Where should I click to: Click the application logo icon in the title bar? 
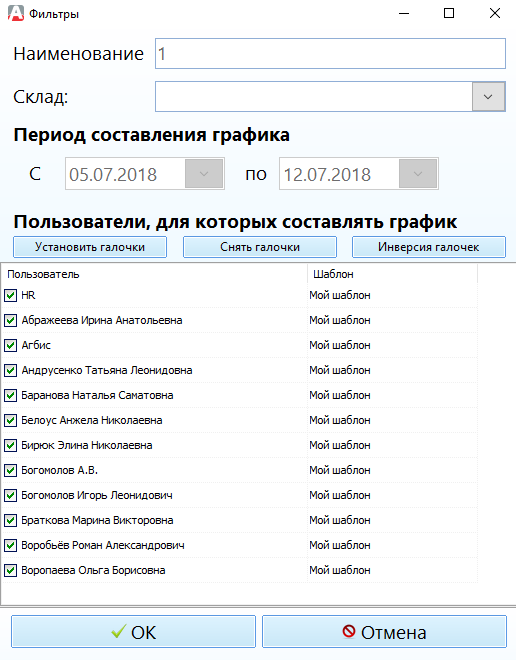click(16, 13)
